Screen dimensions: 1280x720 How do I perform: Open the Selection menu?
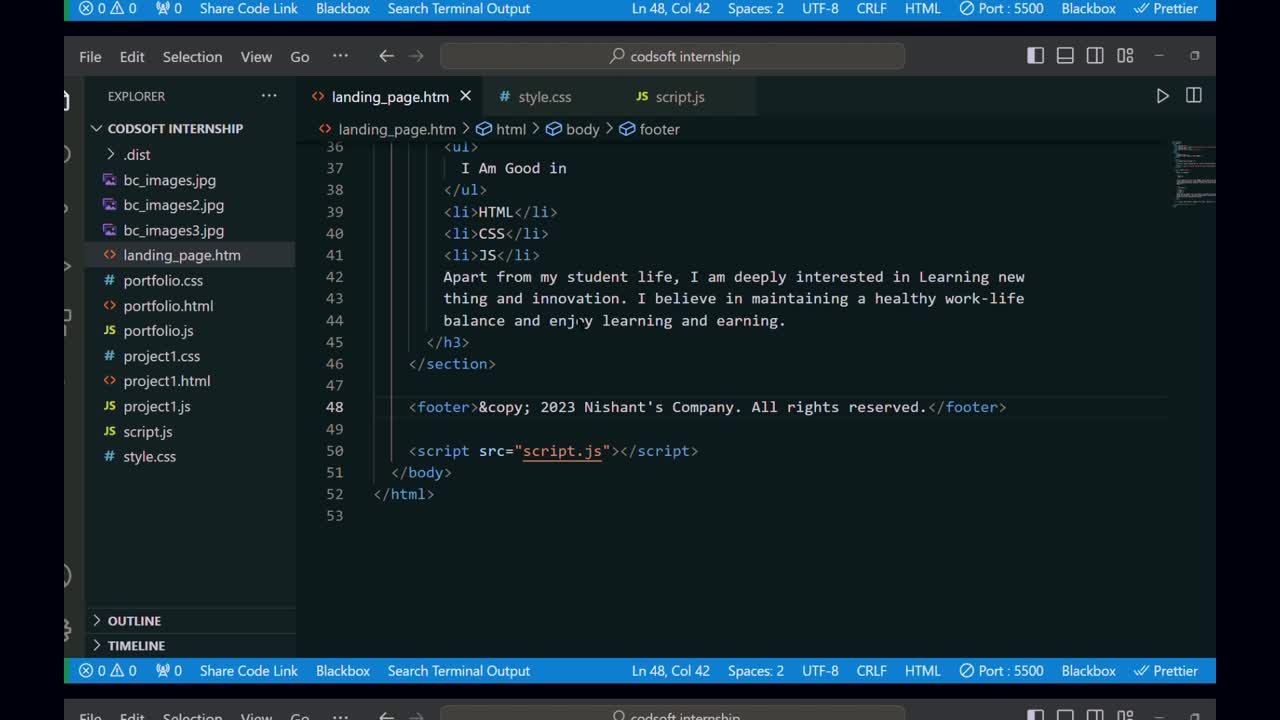click(x=192, y=57)
